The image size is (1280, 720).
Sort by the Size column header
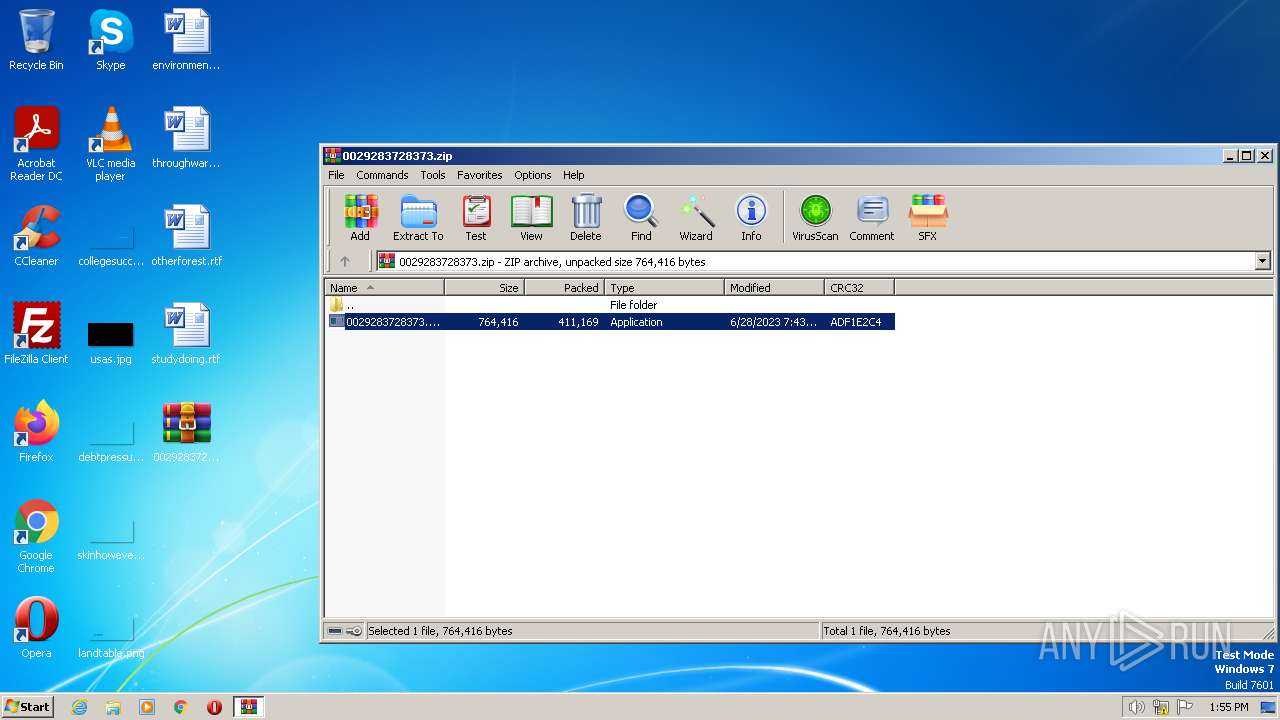point(484,288)
